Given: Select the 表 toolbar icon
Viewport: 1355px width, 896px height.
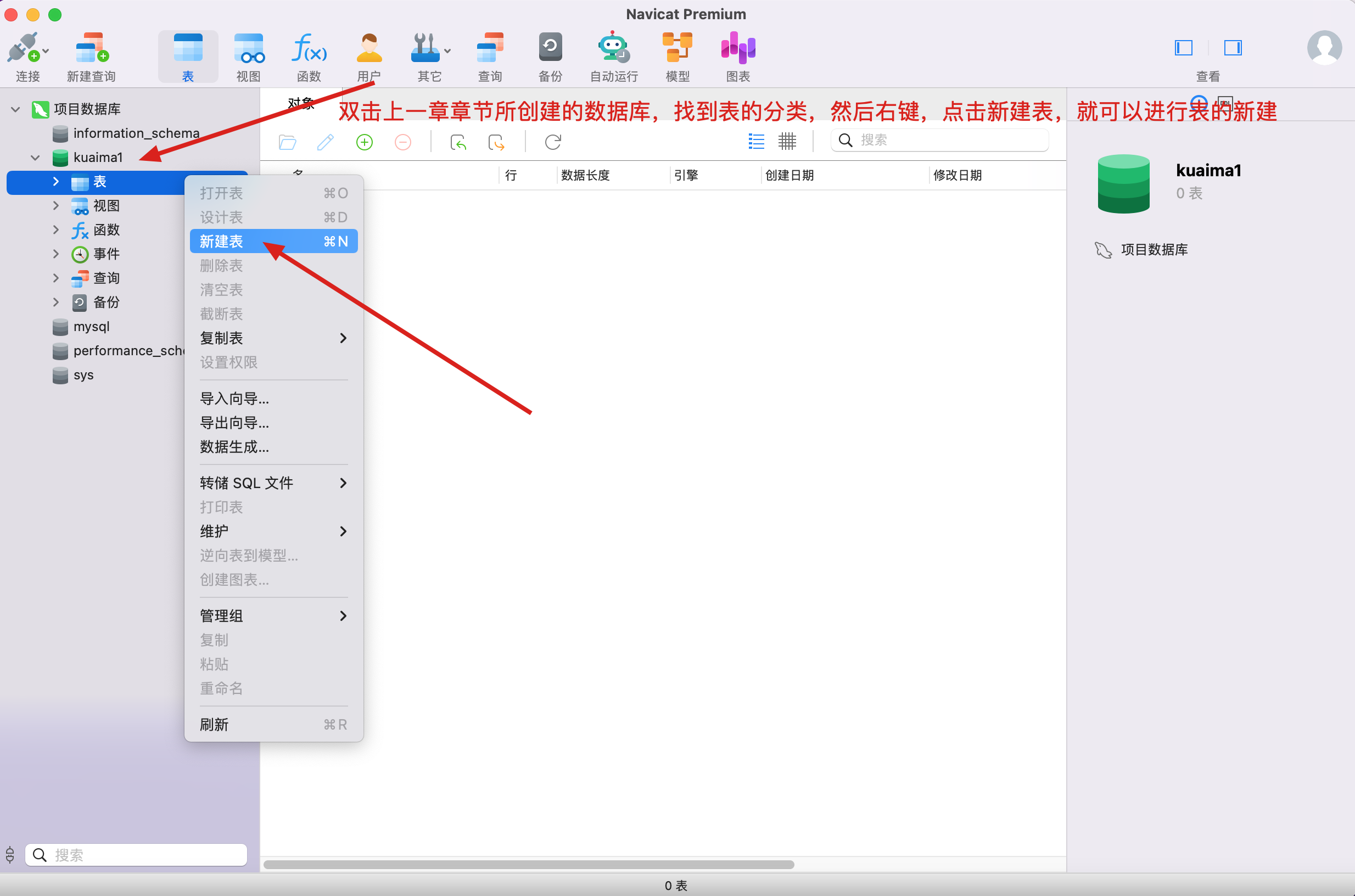Looking at the screenshot, I should click(188, 48).
